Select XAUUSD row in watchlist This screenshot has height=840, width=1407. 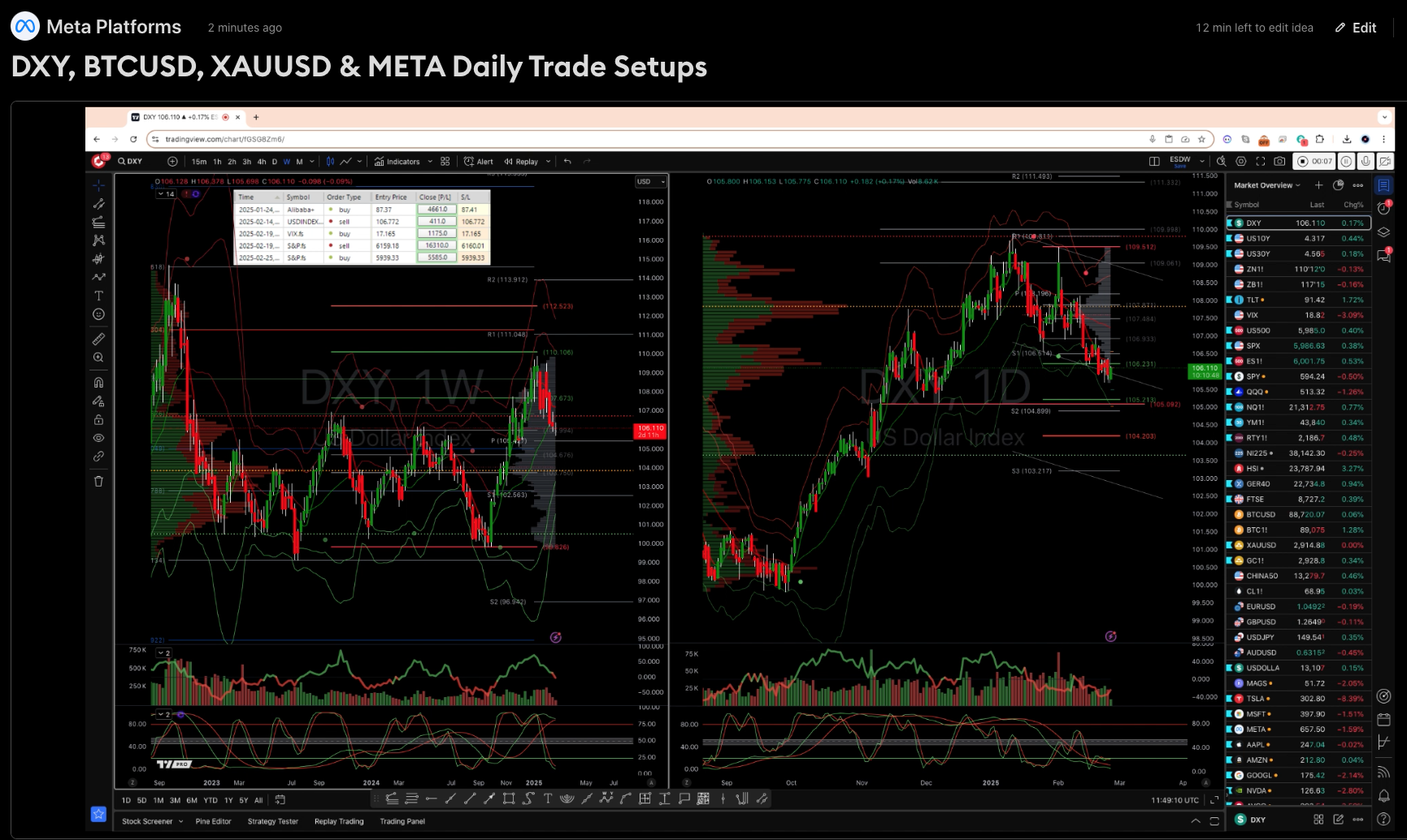click(1298, 545)
